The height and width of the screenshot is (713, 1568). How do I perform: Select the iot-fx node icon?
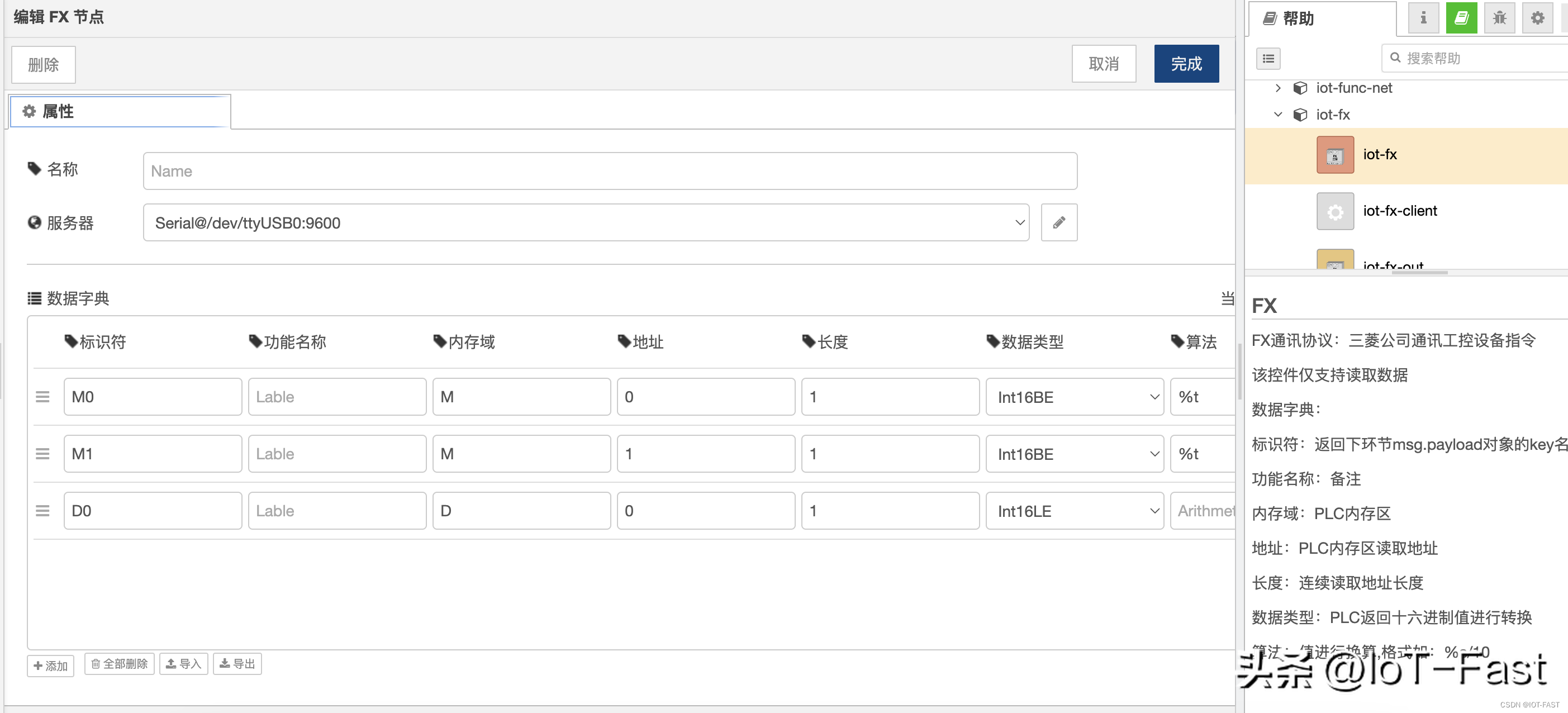point(1335,155)
